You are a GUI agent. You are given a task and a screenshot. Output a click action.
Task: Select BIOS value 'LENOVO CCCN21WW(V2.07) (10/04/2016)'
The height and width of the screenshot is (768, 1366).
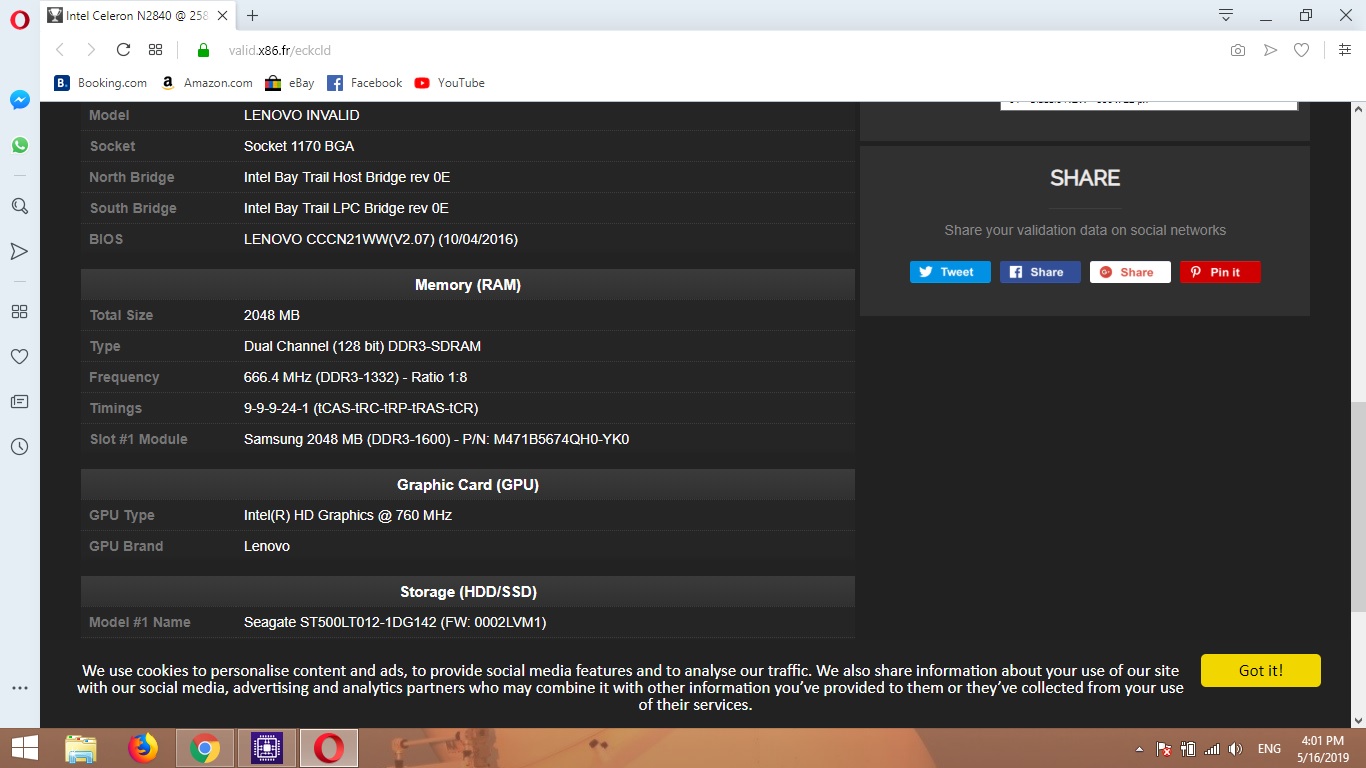[381, 239]
